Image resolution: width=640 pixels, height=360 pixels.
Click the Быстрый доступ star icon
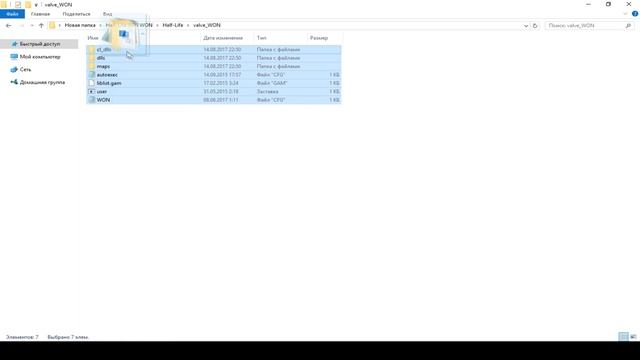point(14,44)
